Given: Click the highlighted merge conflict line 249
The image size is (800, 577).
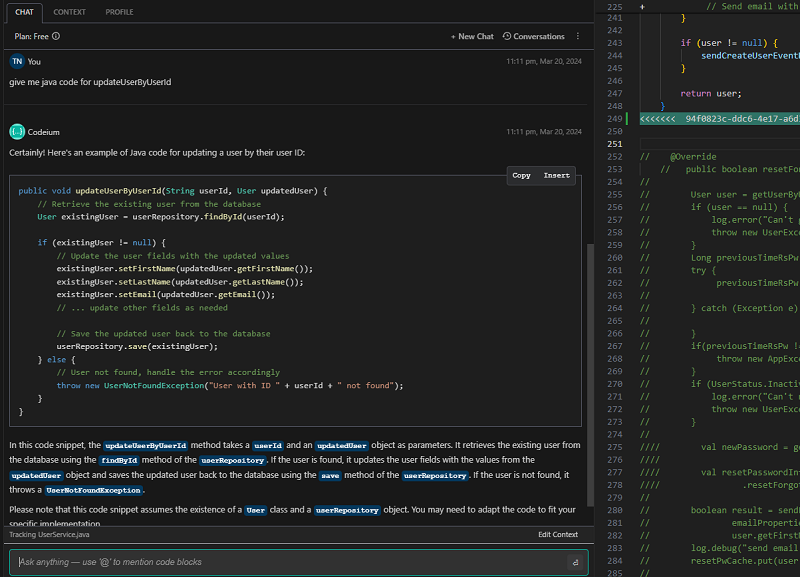Looking at the screenshot, I should click(720, 118).
